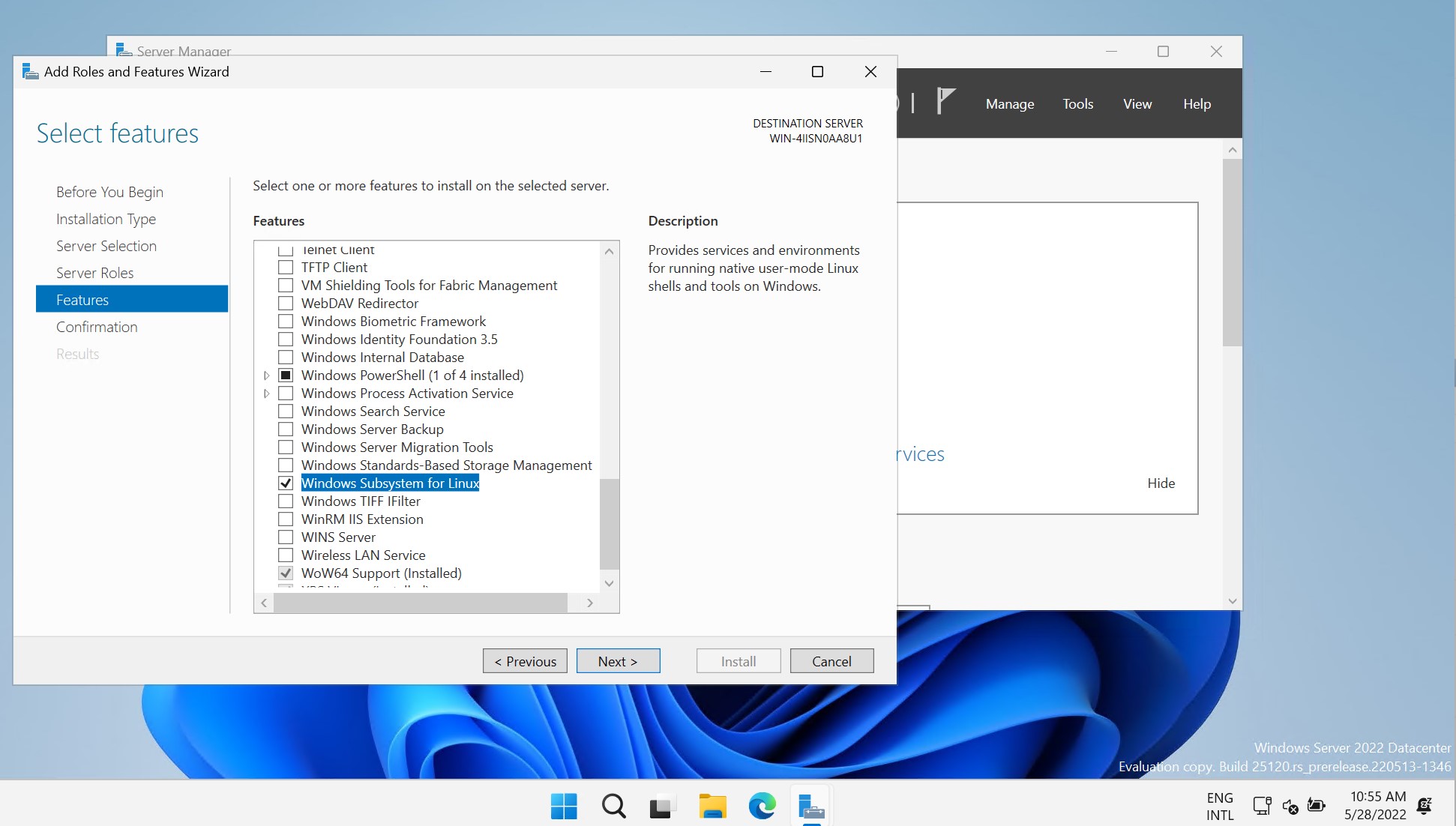Expand the Windows PowerShell feature tree

pos(266,376)
